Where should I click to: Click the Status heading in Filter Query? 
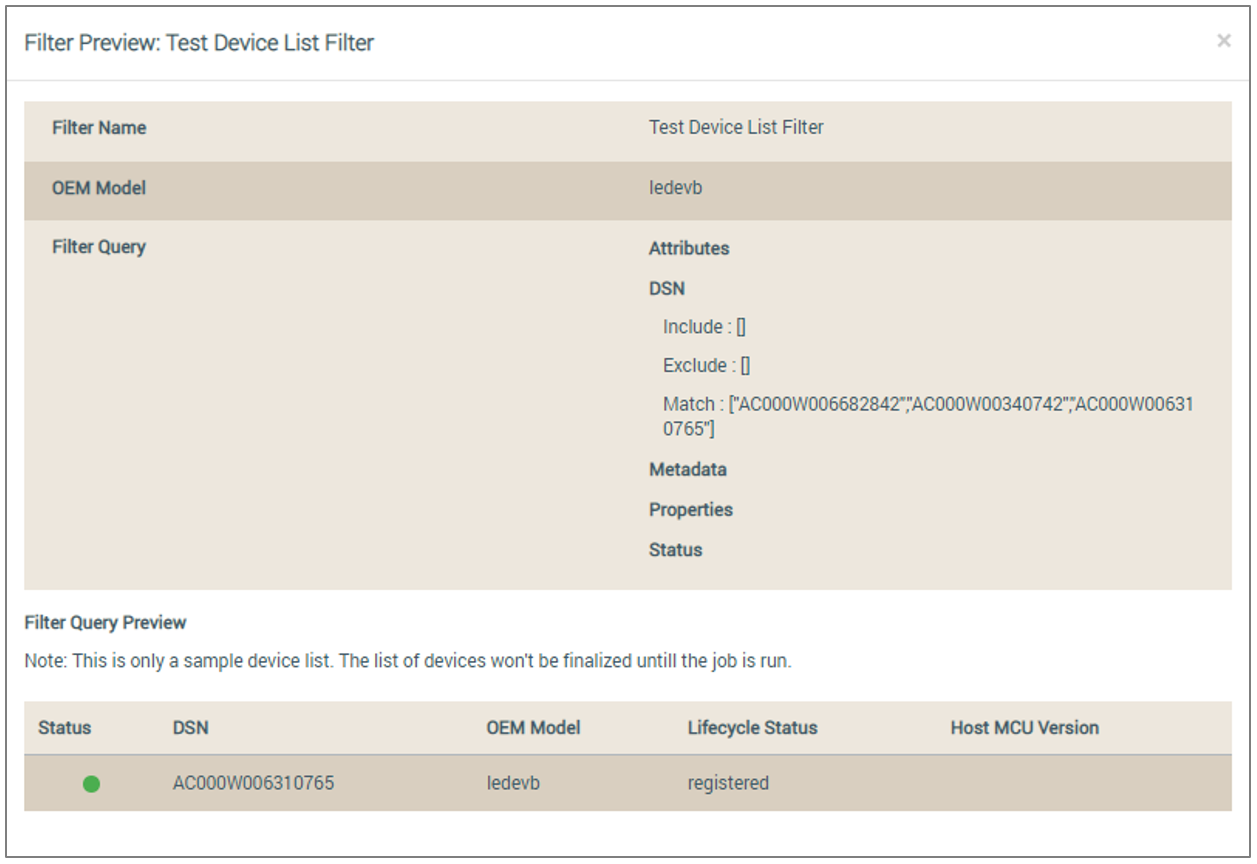click(676, 550)
